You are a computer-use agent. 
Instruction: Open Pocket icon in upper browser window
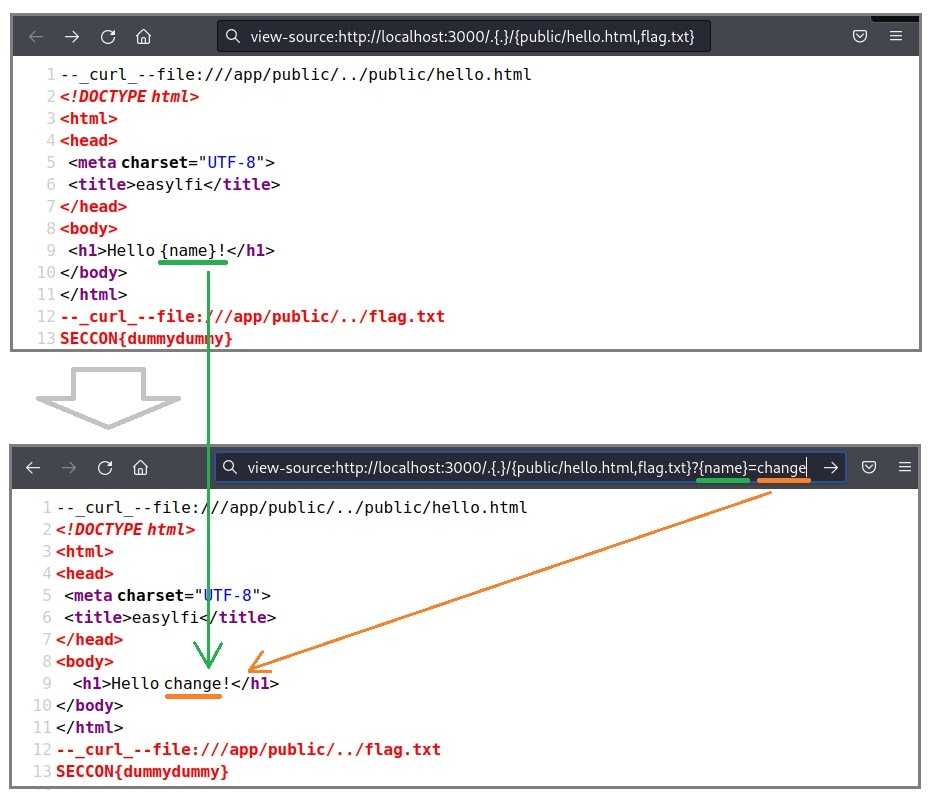[x=860, y=36]
